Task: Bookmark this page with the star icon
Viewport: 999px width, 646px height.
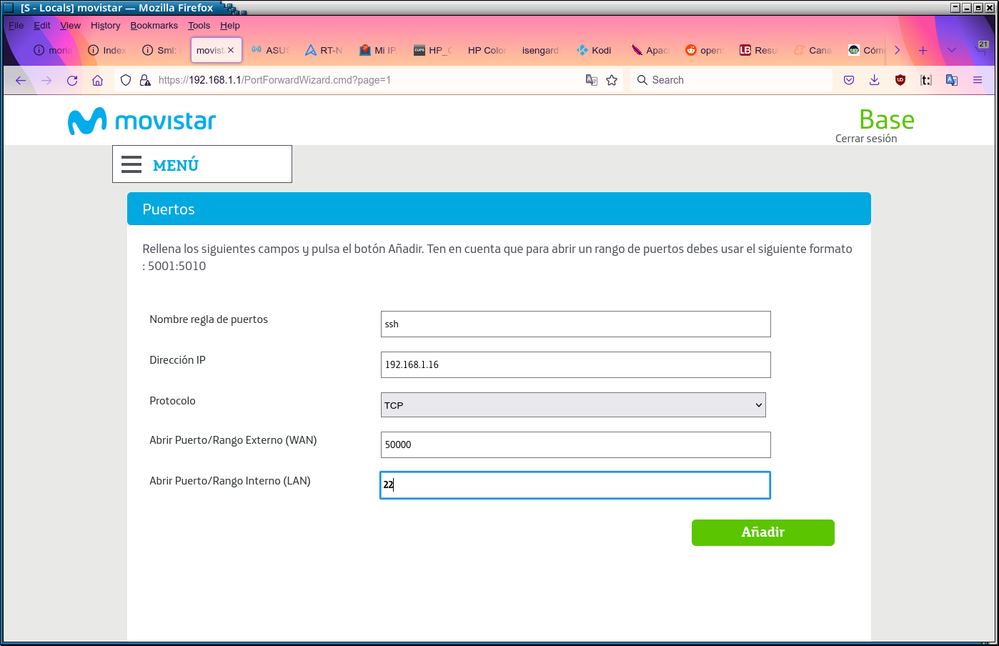Action: point(611,80)
